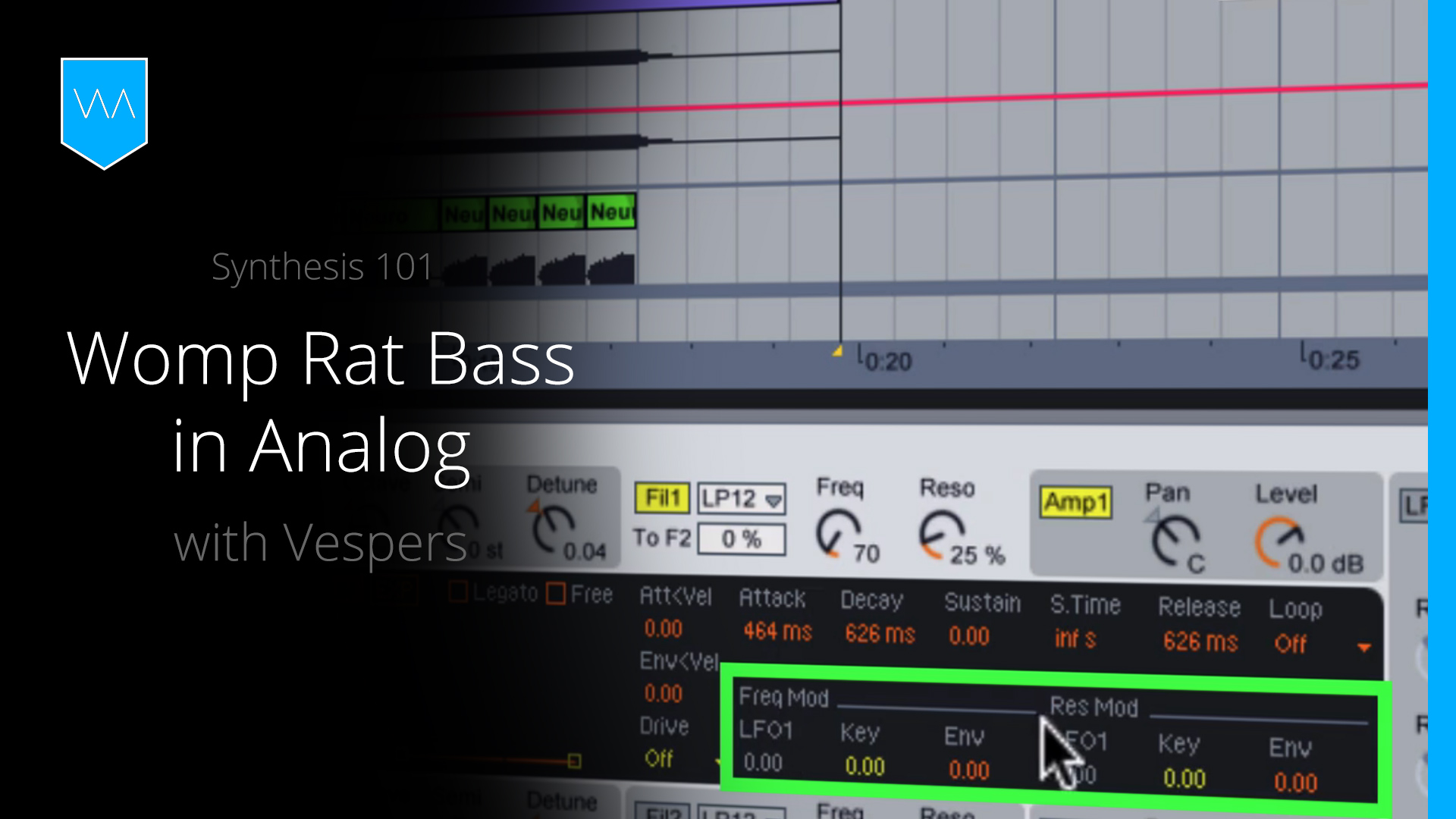Adjust the filter Freq knob at 70

pyautogui.click(x=838, y=533)
